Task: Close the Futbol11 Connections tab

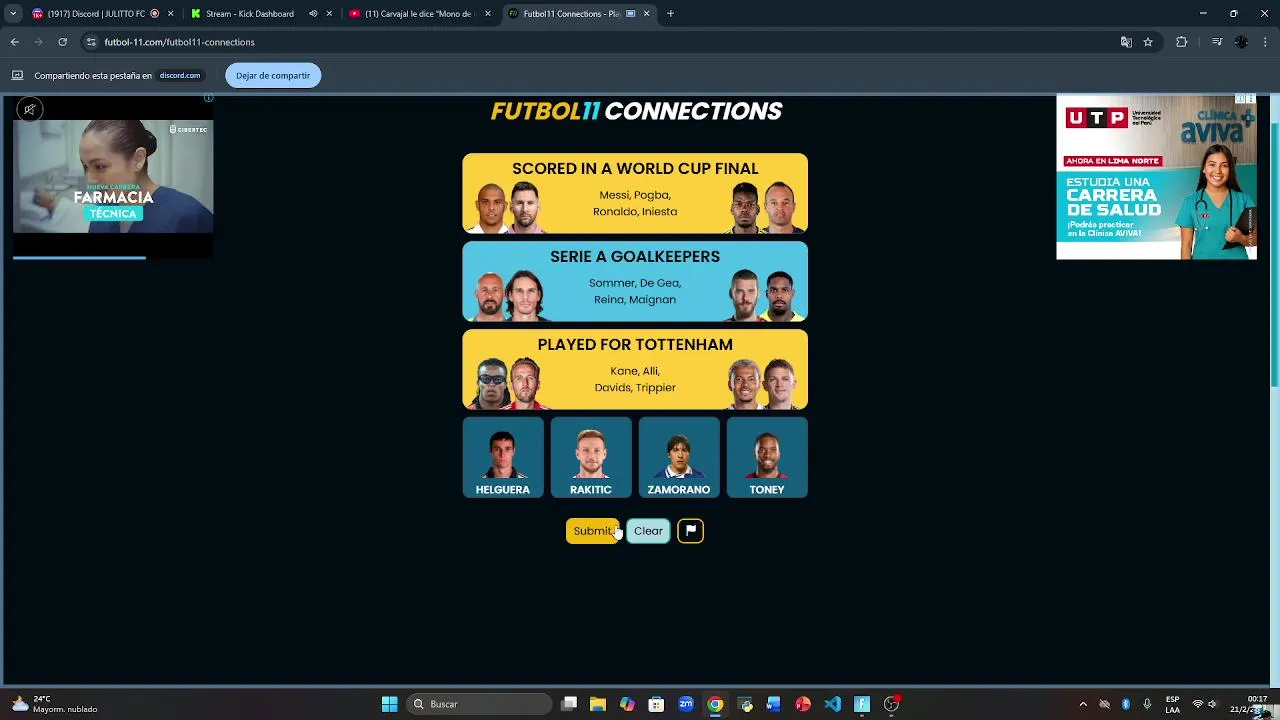Action: tap(647, 14)
